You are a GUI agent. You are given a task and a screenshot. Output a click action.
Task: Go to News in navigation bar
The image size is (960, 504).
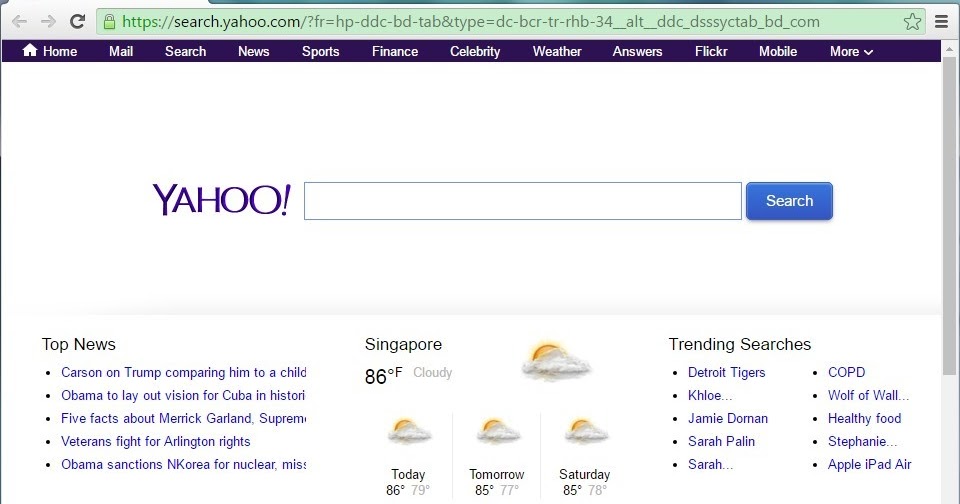pos(253,51)
